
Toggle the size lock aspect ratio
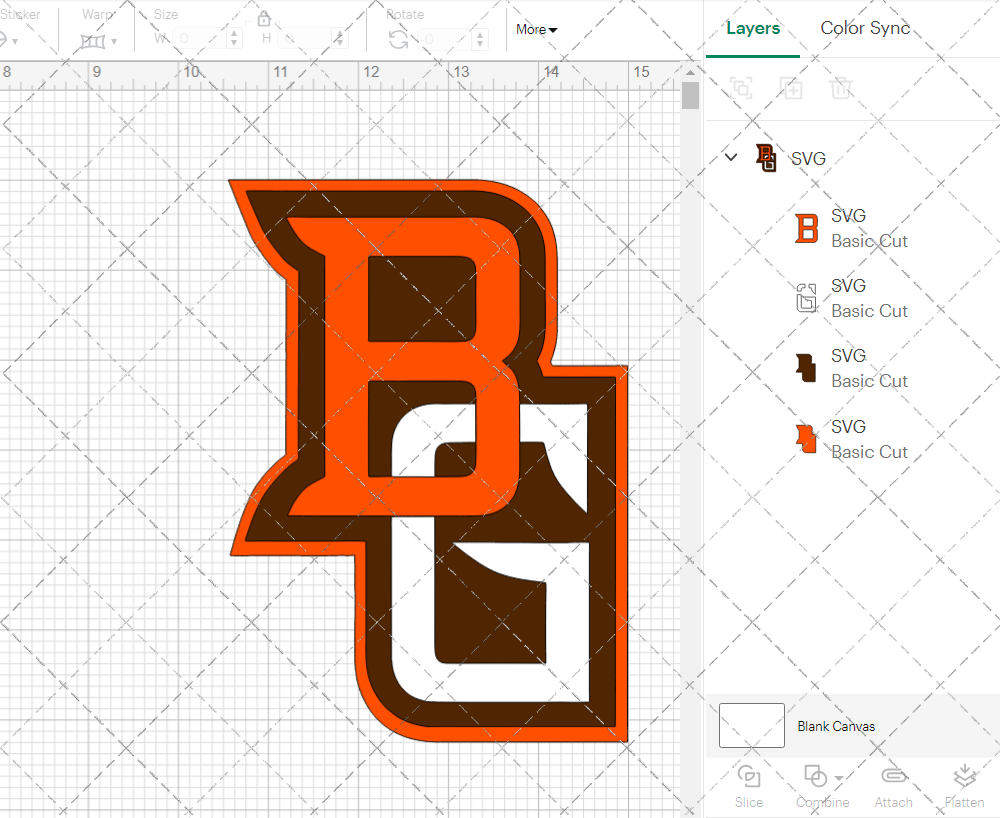click(264, 18)
